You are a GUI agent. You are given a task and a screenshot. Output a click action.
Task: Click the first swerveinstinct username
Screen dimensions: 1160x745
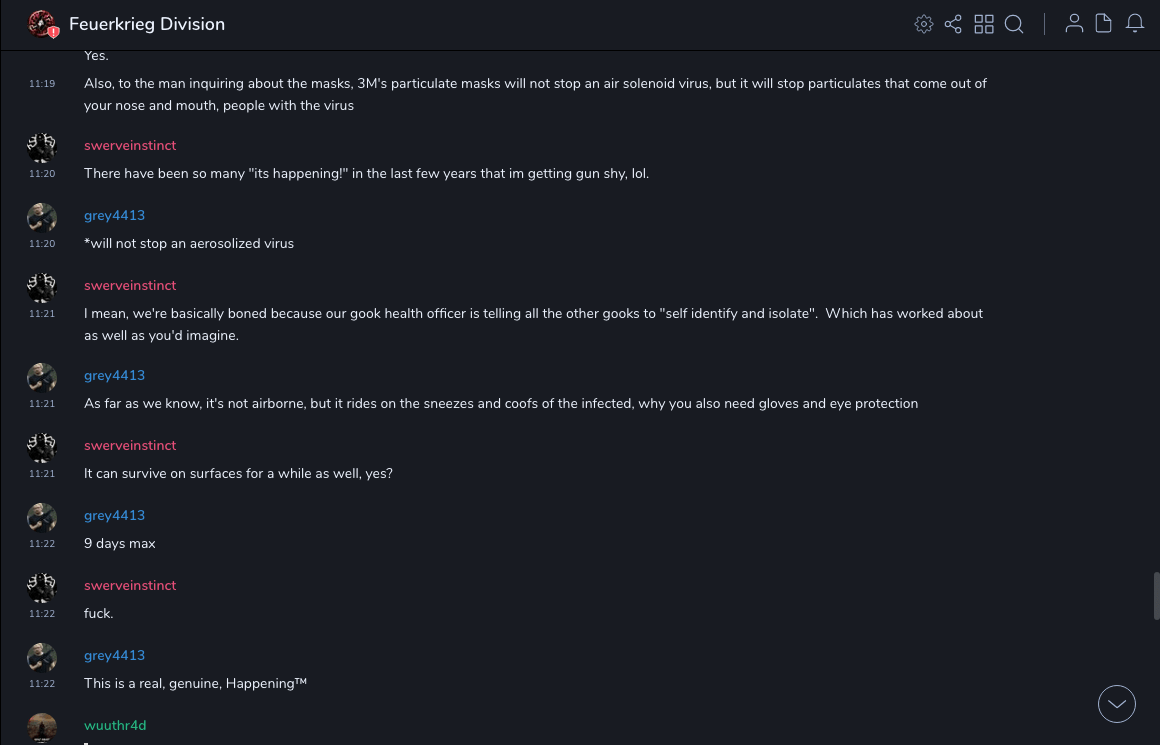(x=130, y=146)
